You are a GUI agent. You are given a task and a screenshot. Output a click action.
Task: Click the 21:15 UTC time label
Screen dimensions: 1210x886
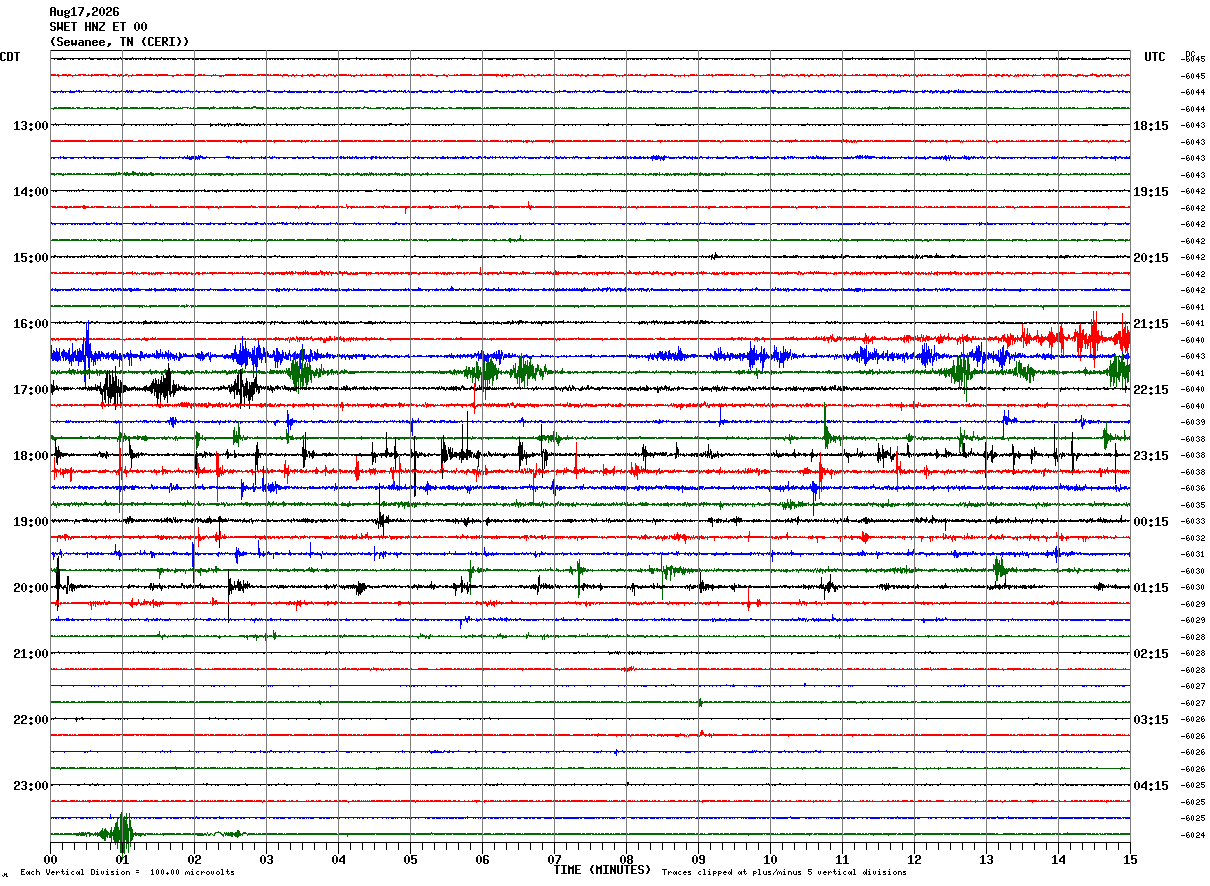coord(1151,324)
